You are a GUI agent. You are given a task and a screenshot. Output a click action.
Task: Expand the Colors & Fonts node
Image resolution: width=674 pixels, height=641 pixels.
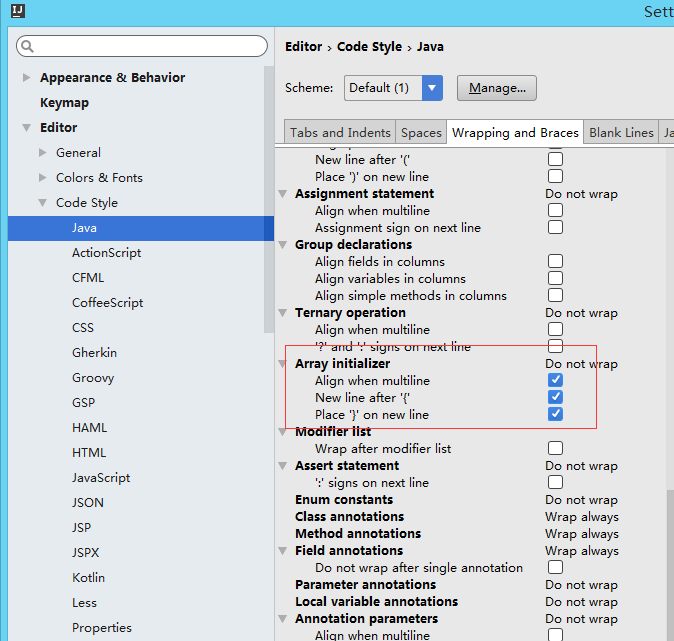point(43,178)
